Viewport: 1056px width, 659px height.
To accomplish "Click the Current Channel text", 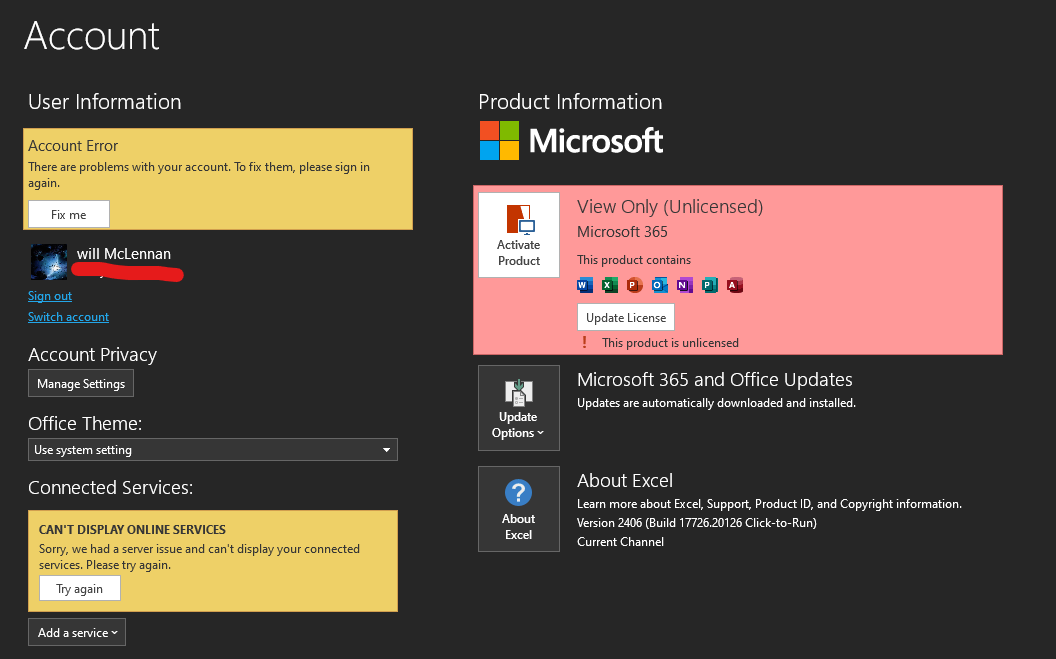I will (x=620, y=542).
